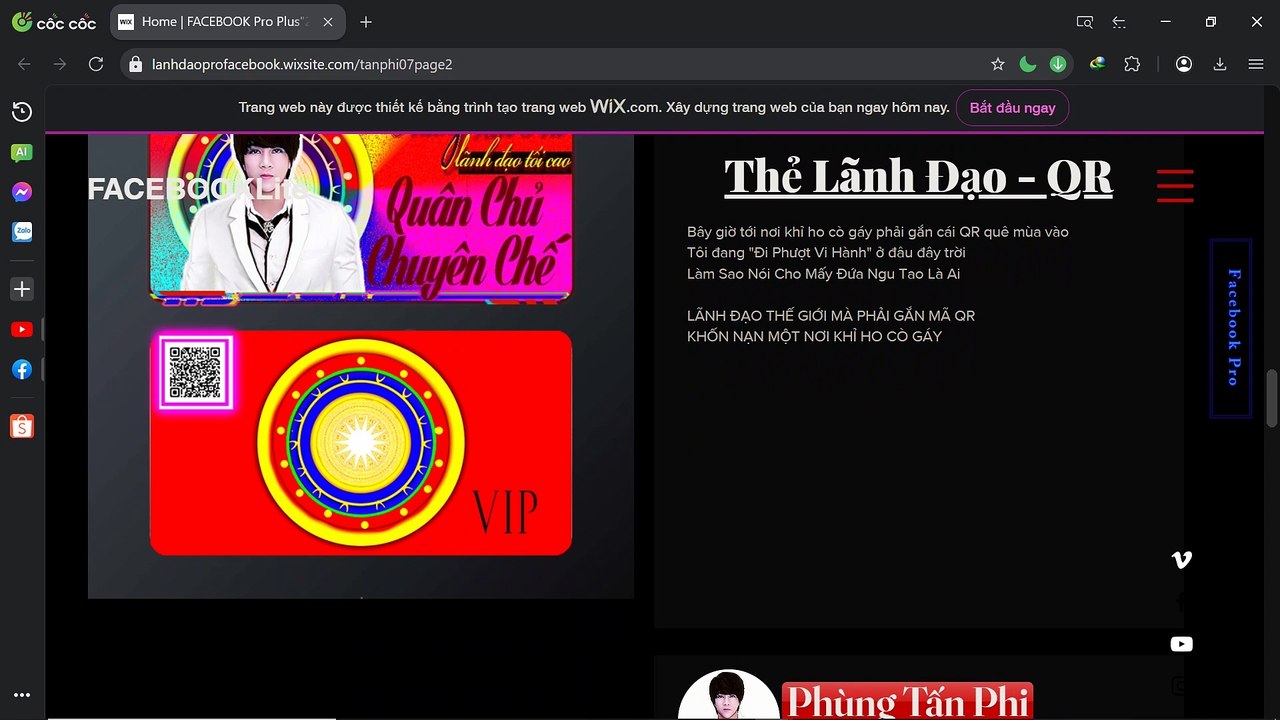Click the line starting 'Tôi đang "Đi Phượt Vi Hành"'
Image resolution: width=1280 pixels, height=720 pixels.
point(826,253)
